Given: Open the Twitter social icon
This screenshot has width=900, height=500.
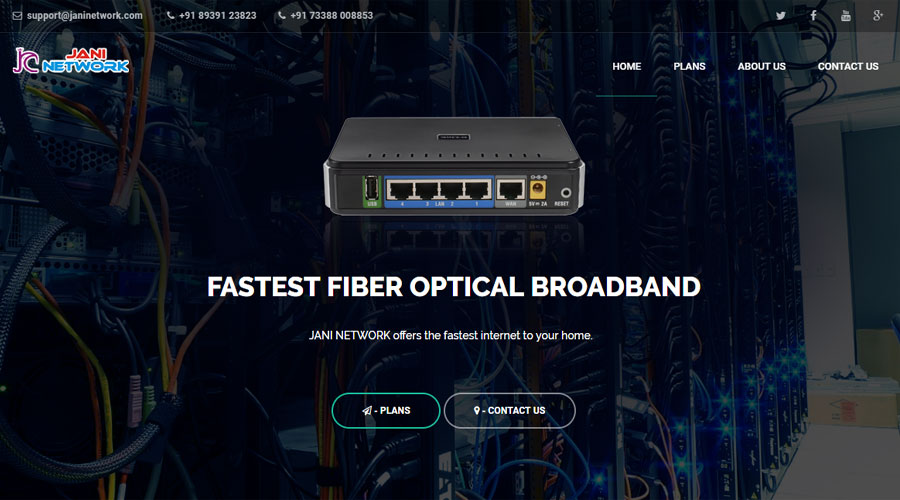Looking at the screenshot, I should (x=781, y=16).
